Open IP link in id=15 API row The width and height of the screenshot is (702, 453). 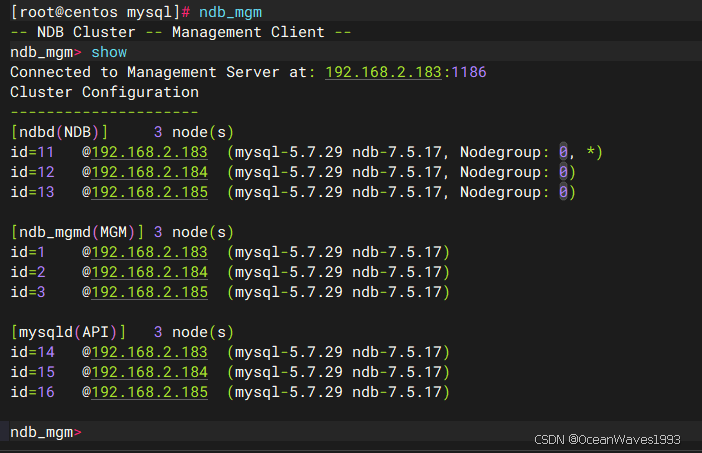tap(150, 372)
